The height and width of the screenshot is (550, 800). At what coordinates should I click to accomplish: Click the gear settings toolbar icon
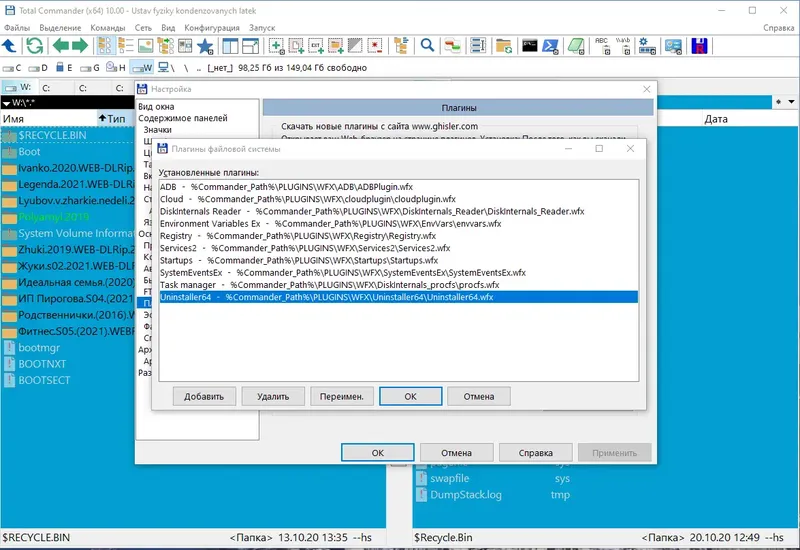tap(647, 46)
